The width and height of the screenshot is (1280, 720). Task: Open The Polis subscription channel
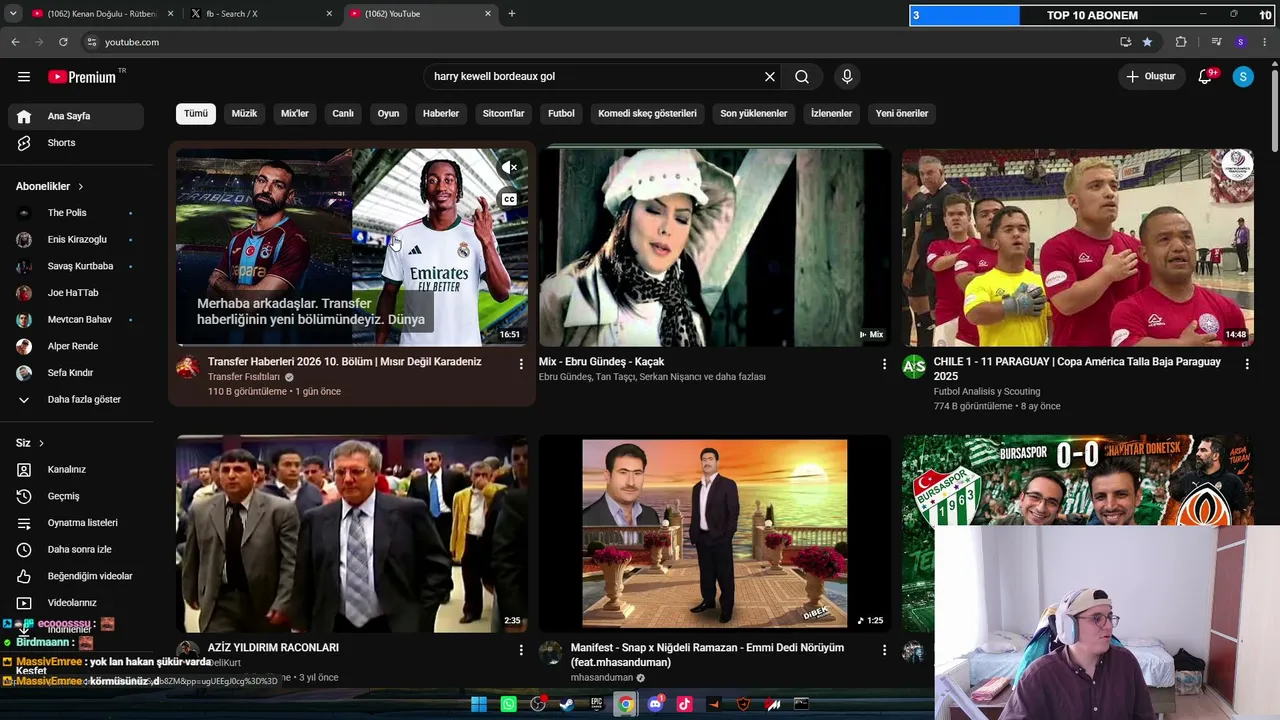tap(76, 213)
